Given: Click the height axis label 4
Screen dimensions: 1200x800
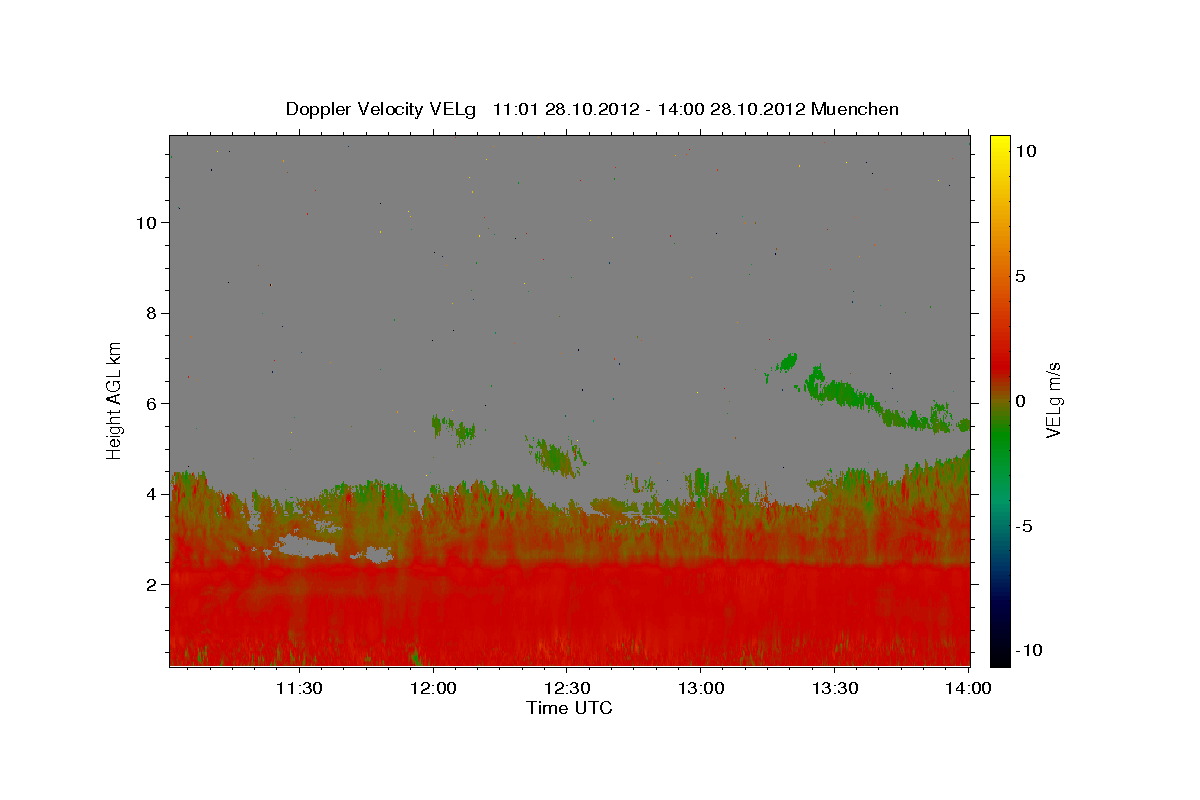Looking at the screenshot, I should coord(151,494).
